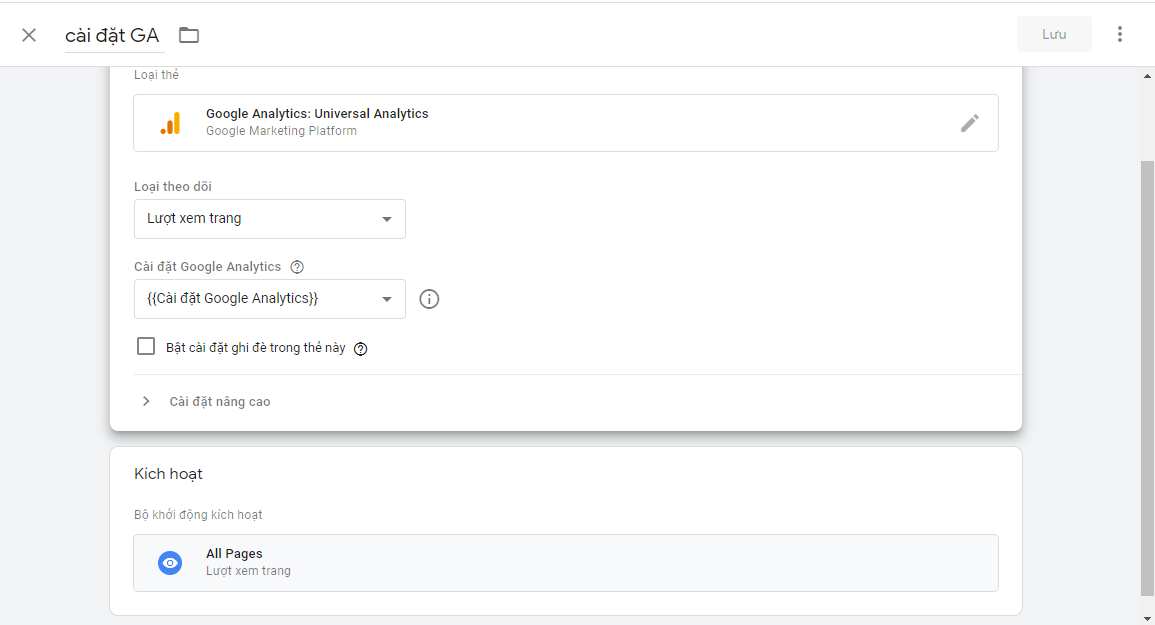Open the three-dot more options menu
Screen dimensions: 1155x625
pos(1120,34)
